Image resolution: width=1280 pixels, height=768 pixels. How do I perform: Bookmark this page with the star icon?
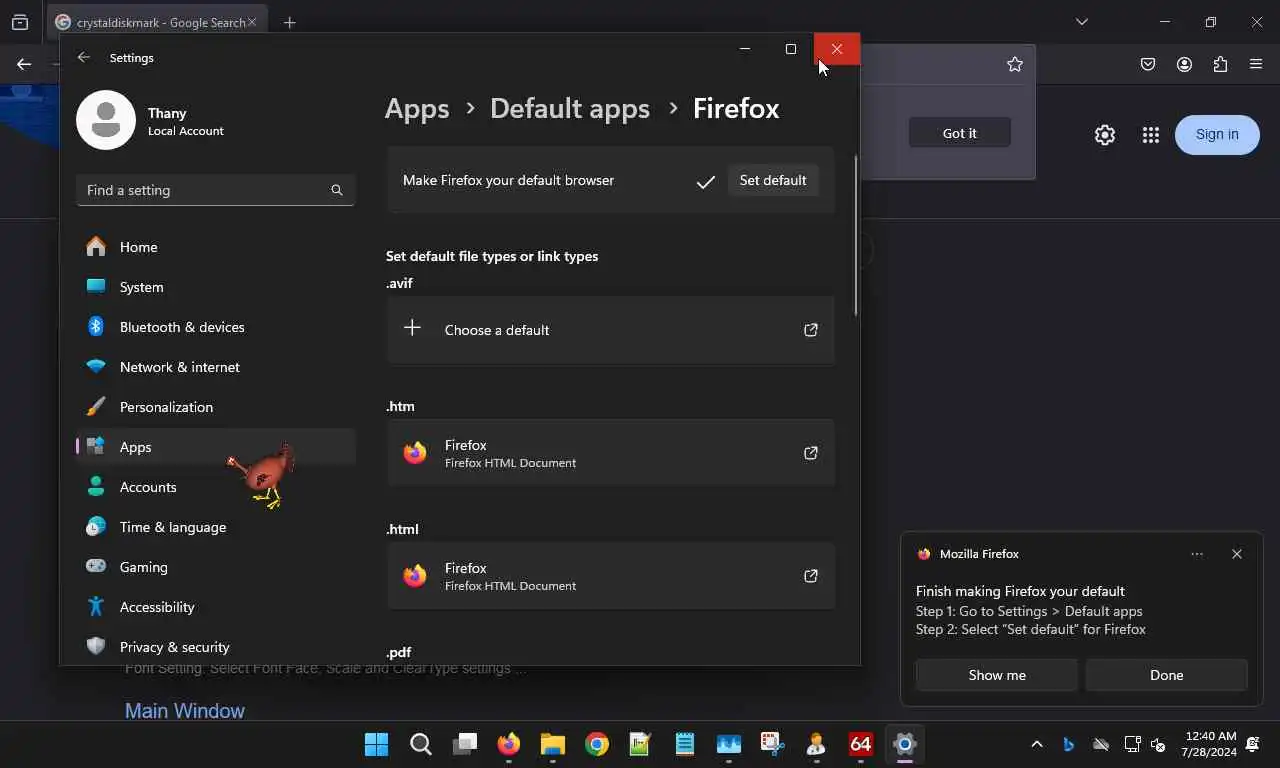(x=1015, y=64)
